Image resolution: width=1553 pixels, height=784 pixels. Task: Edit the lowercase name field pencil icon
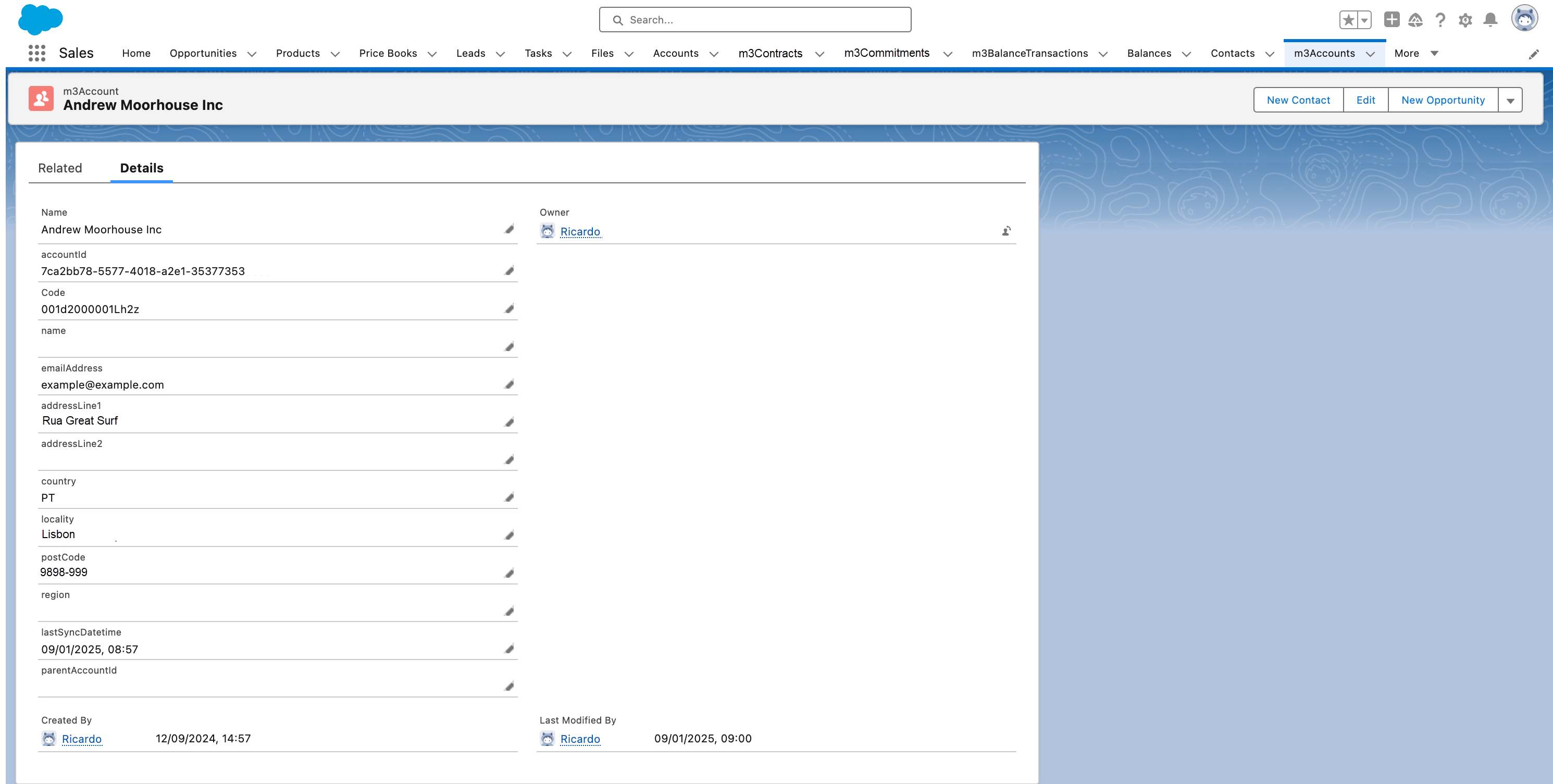click(510, 346)
